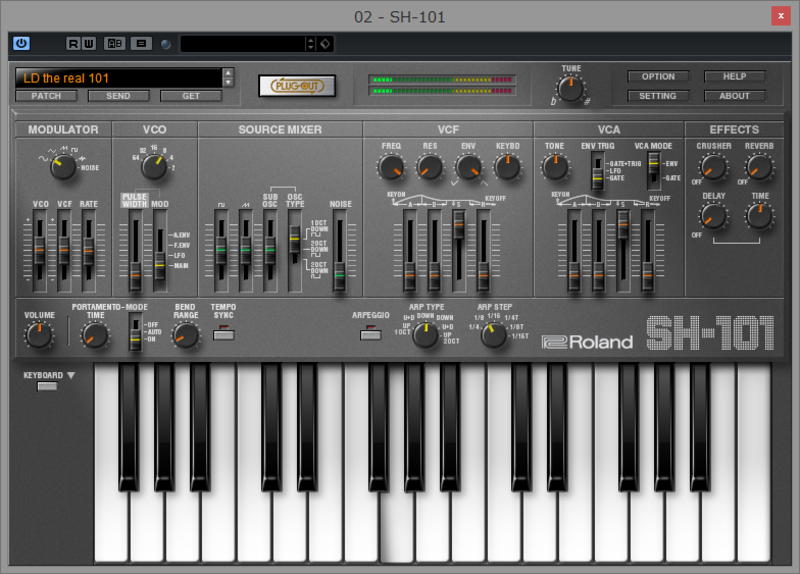Click the VCA envelope Release slider
Image resolution: width=800 pixels, height=574 pixels.
click(x=647, y=251)
